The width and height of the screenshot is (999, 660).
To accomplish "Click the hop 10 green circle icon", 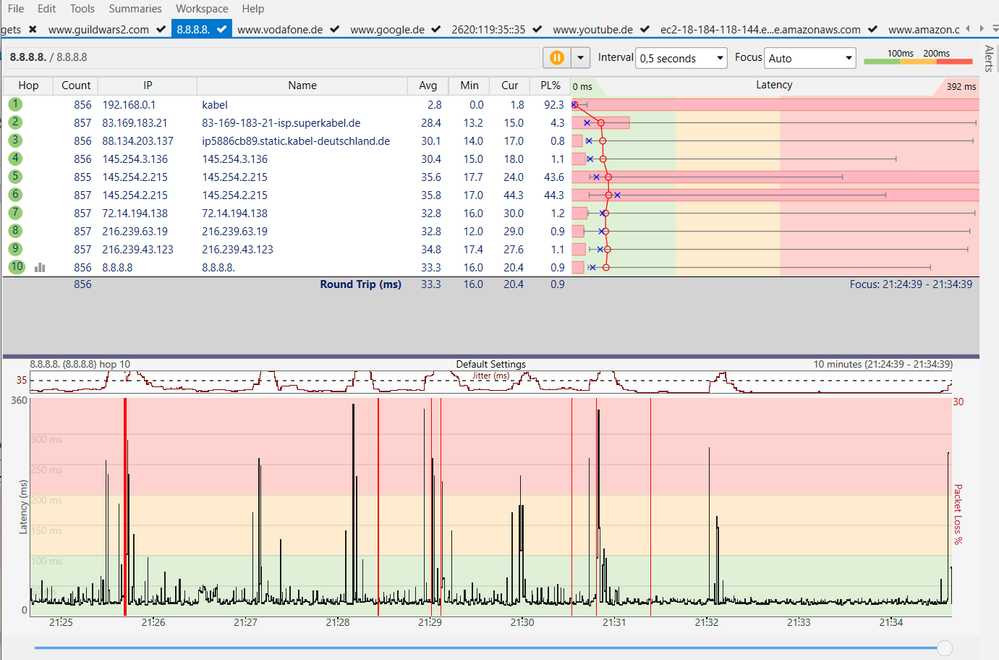I will [16, 268].
